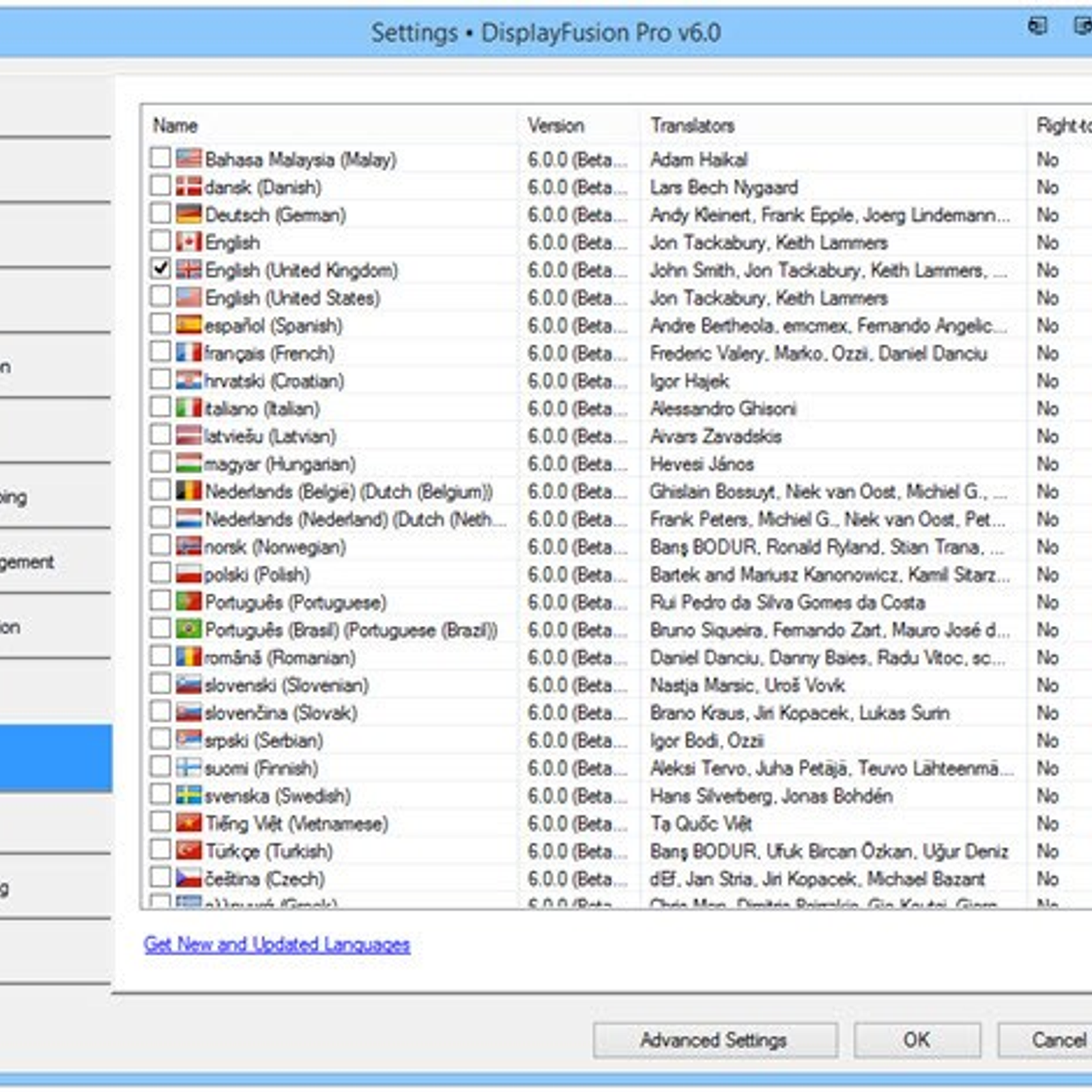Viewport: 1092px width, 1092px height.
Task: Click translator entry Aivars Zavadskis
Action: coord(715,436)
